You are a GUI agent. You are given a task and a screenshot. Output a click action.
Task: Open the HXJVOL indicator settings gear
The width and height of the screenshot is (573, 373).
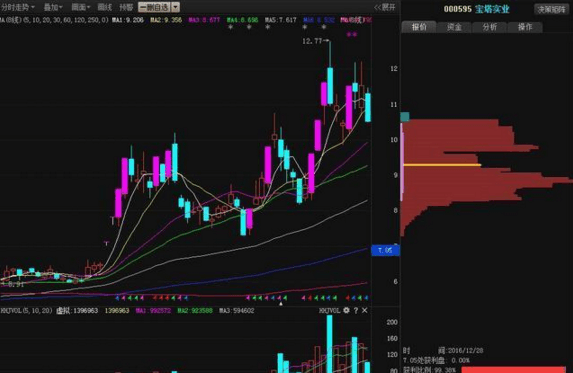346,310
